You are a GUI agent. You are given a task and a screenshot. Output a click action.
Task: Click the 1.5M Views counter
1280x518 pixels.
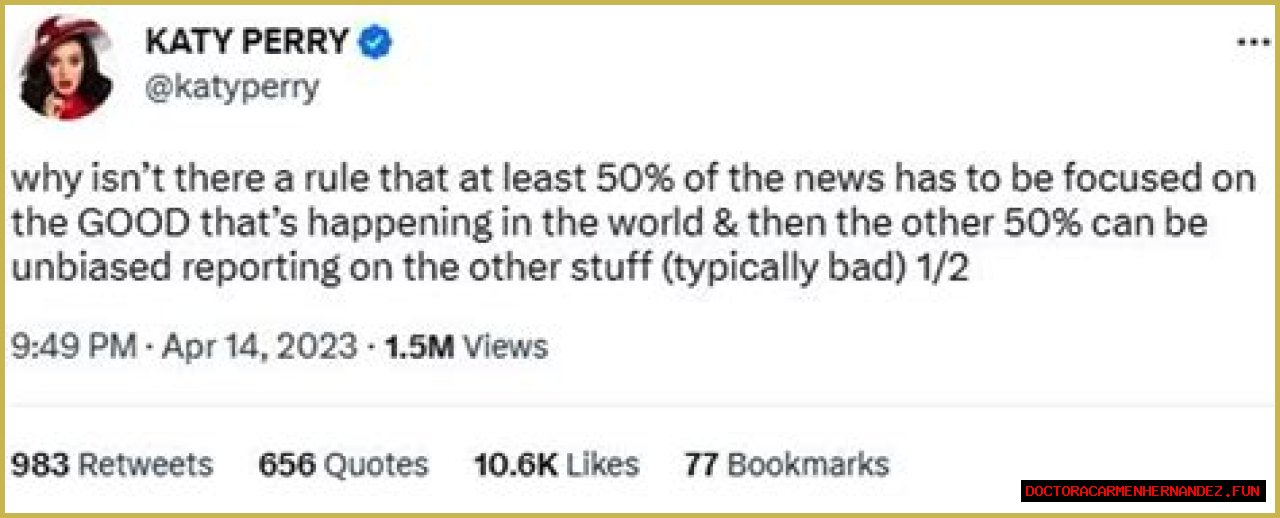464,347
